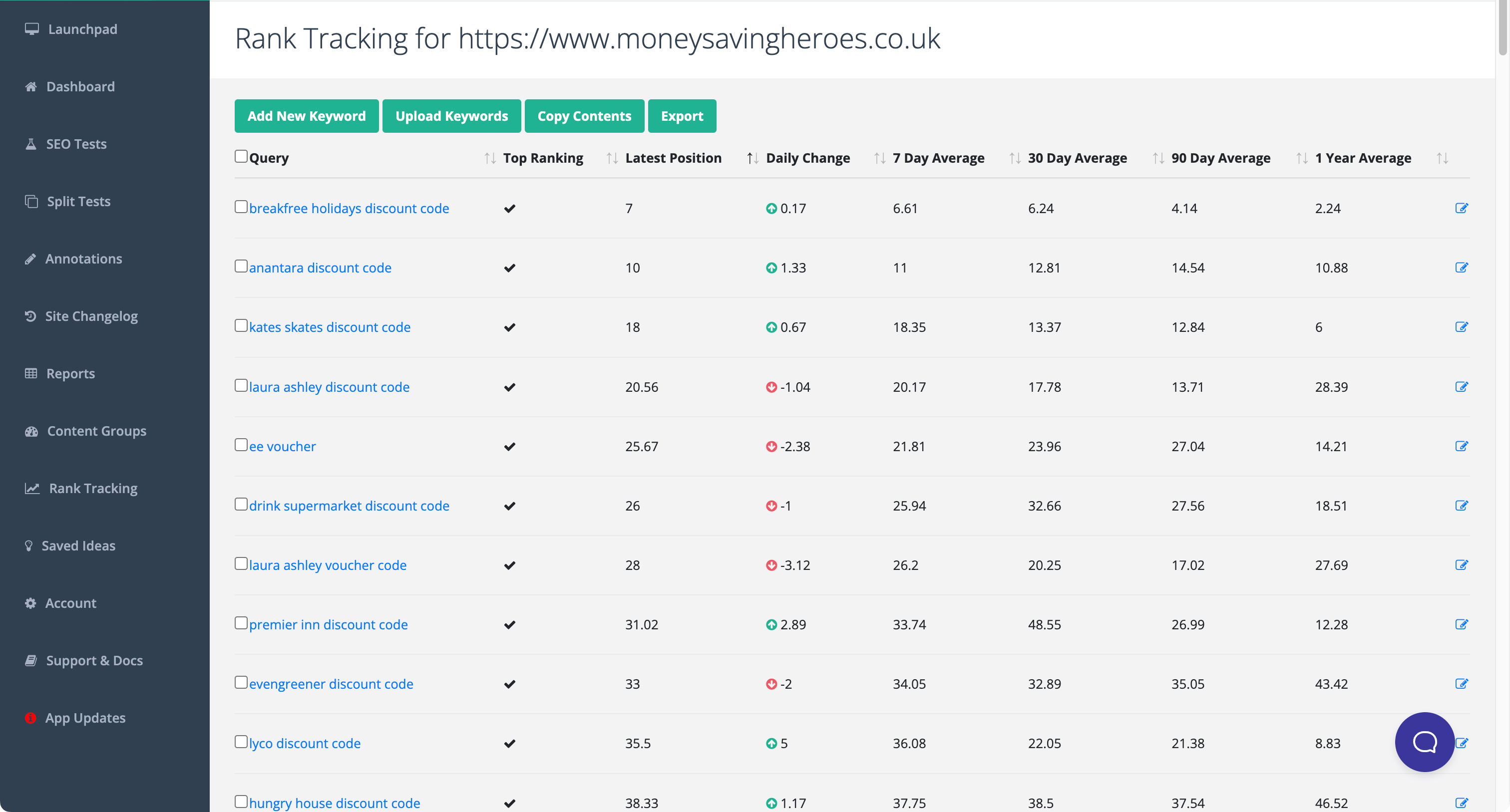Click the Saved Ideas sidebar icon

28,545
